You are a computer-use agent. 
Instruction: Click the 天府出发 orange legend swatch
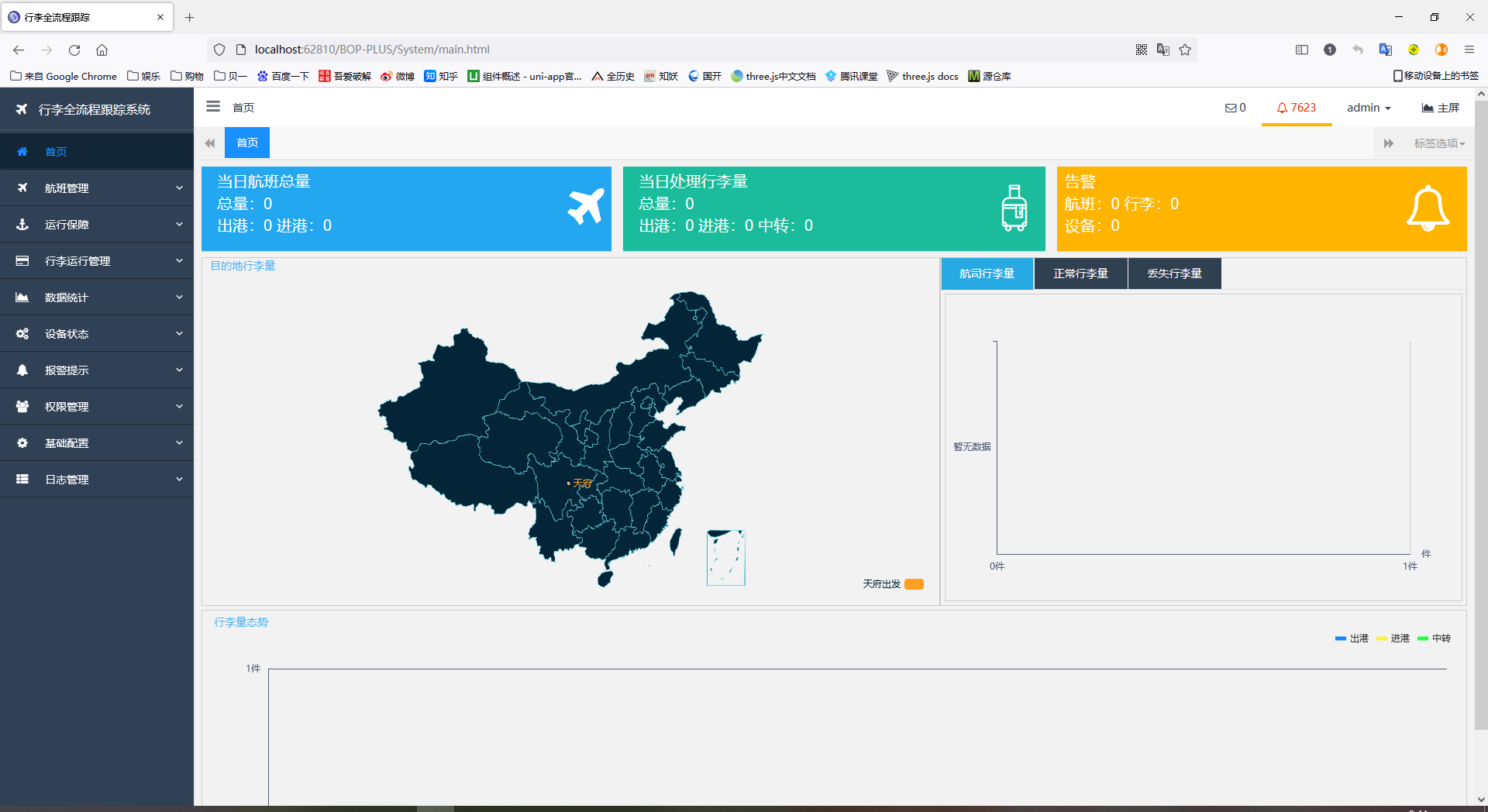point(914,584)
